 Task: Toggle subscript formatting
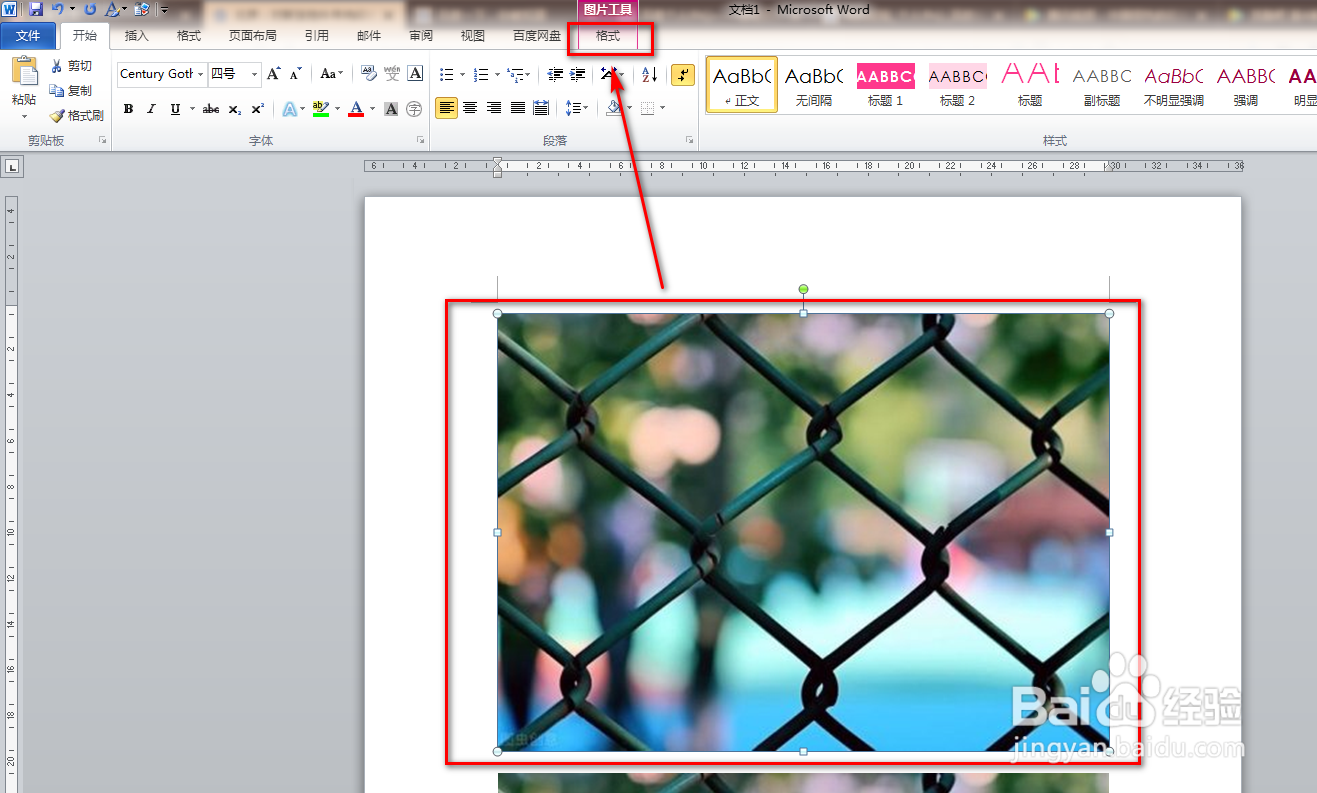234,109
